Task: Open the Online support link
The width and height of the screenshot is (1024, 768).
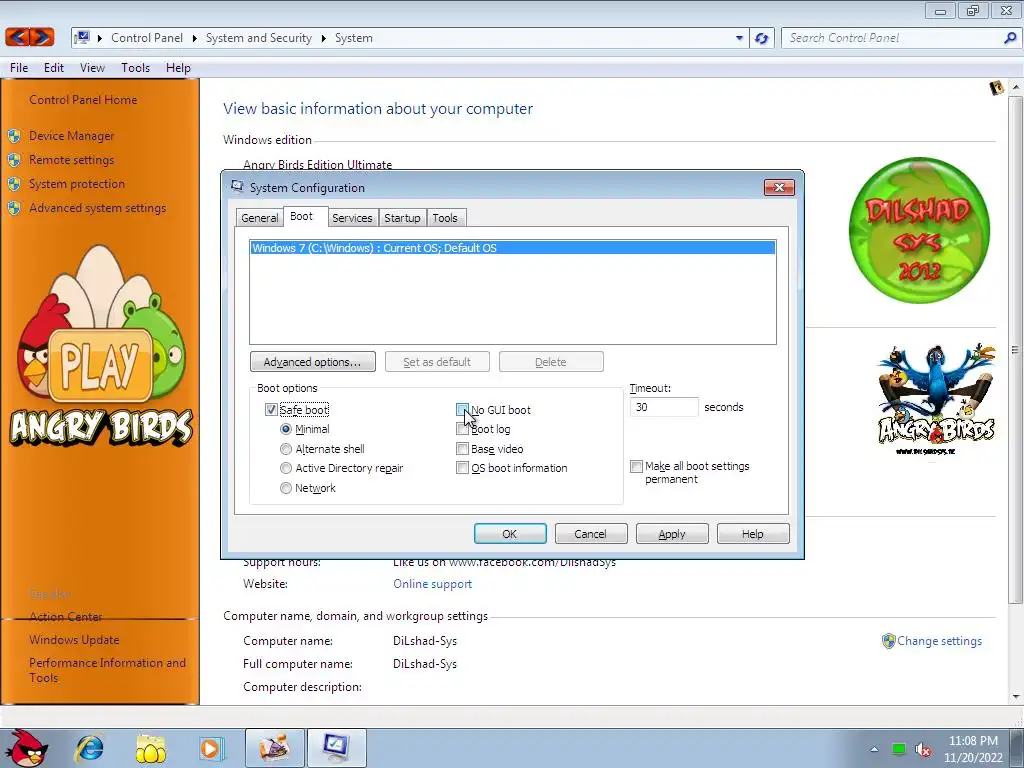Action: (x=432, y=584)
